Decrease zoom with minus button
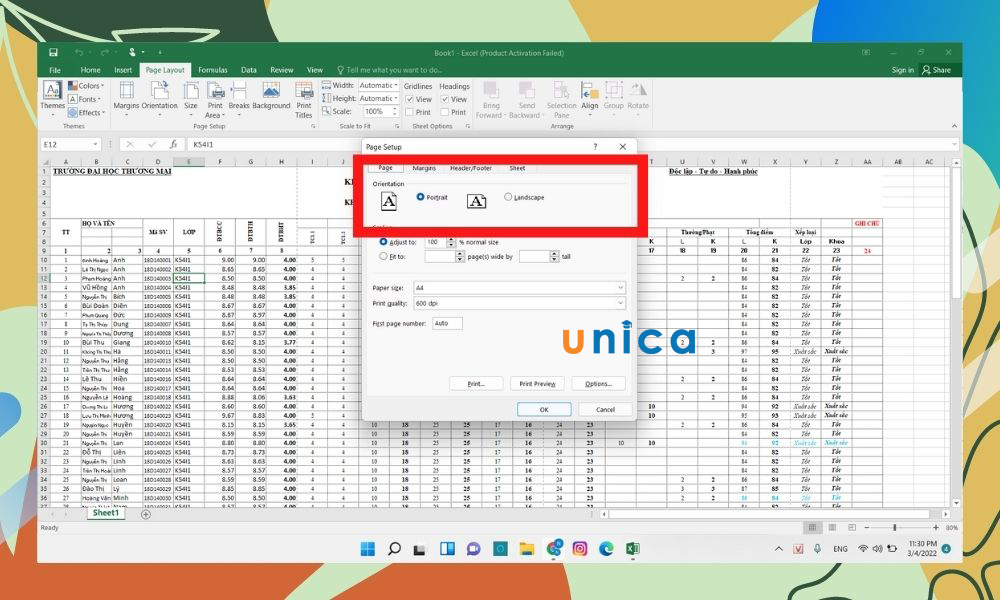Screen dimensions: 1000x600 [867, 527]
